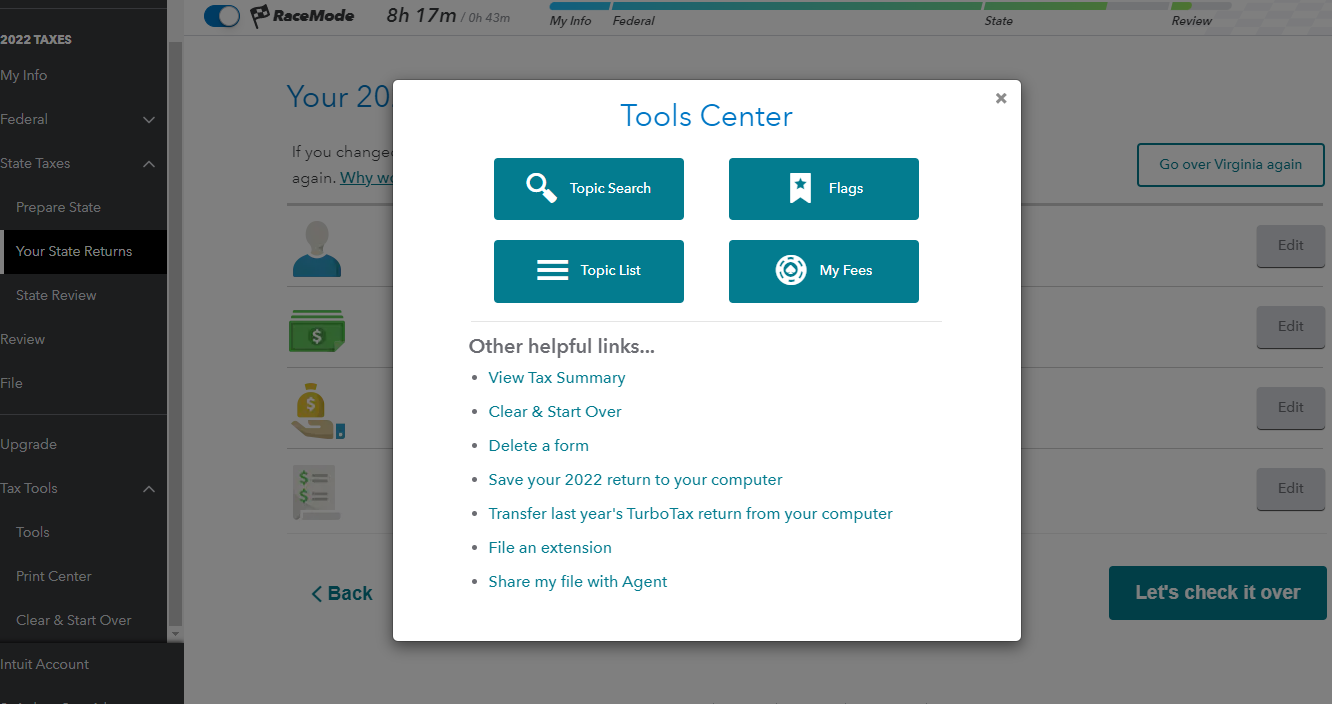Viewport: 1332px width, 704px height.
Task: Collapse the Tax Tools sidebar section
Action: [x=149, y=489]
